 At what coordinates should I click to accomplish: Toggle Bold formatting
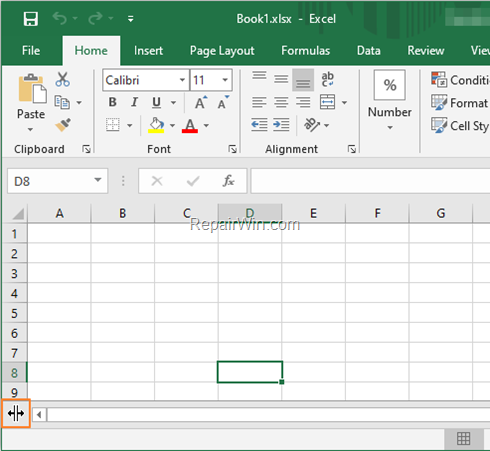click(113, 102)
